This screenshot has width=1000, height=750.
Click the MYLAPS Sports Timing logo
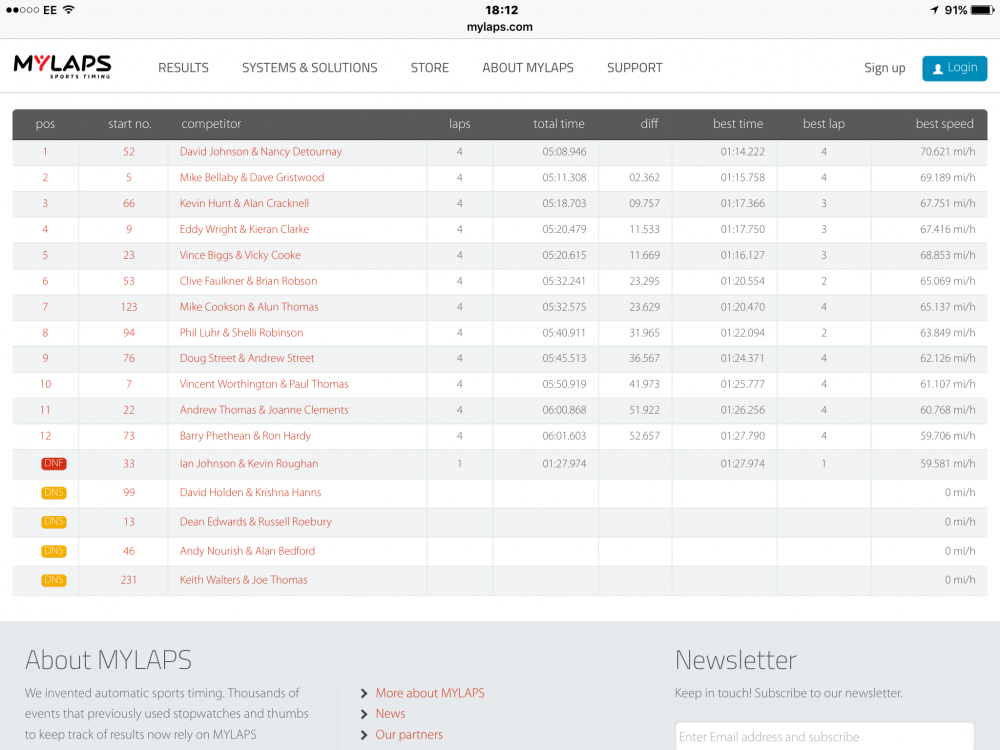[62, 67]
